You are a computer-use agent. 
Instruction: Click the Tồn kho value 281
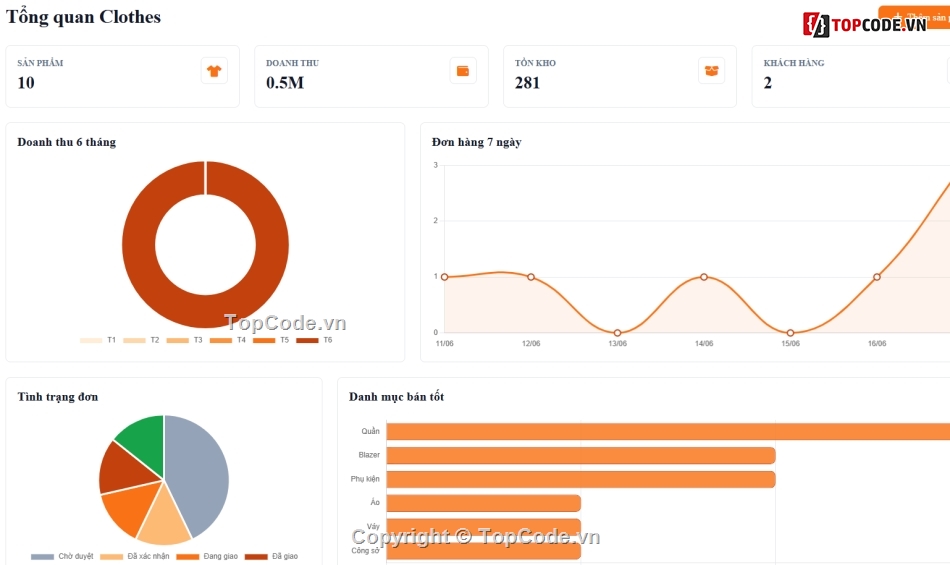point(527,83)
